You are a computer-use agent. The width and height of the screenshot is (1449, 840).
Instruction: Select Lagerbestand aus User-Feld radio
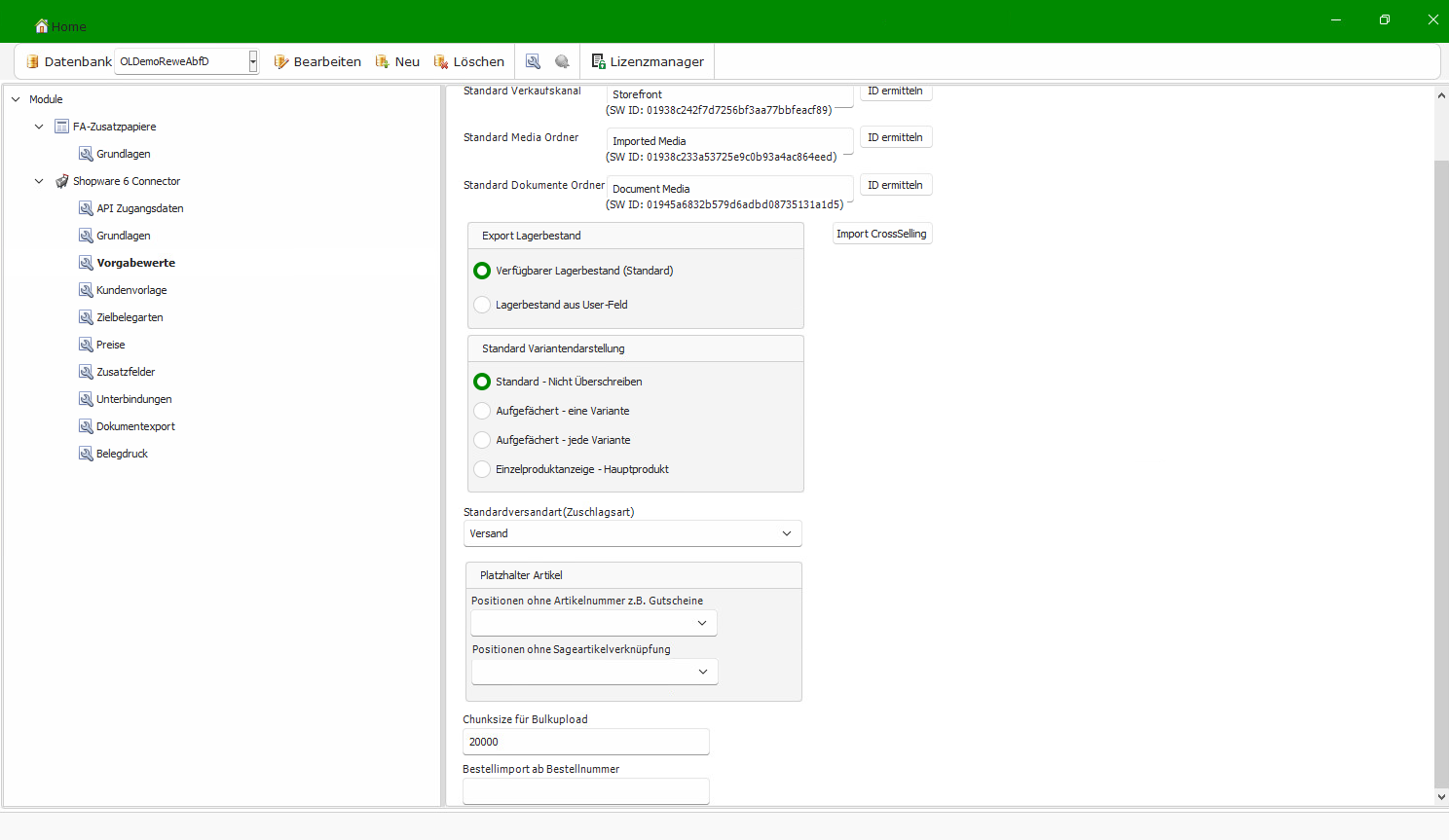[482, 305]
